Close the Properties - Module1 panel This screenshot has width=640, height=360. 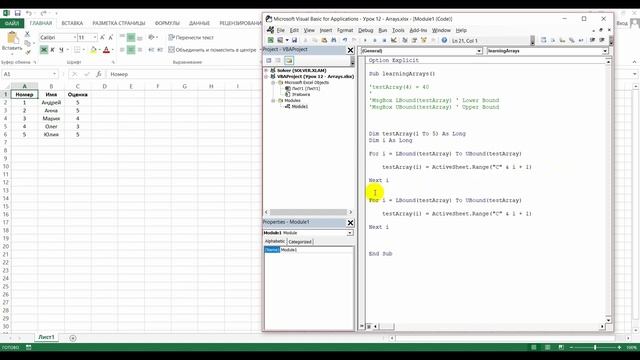[350, 222]
